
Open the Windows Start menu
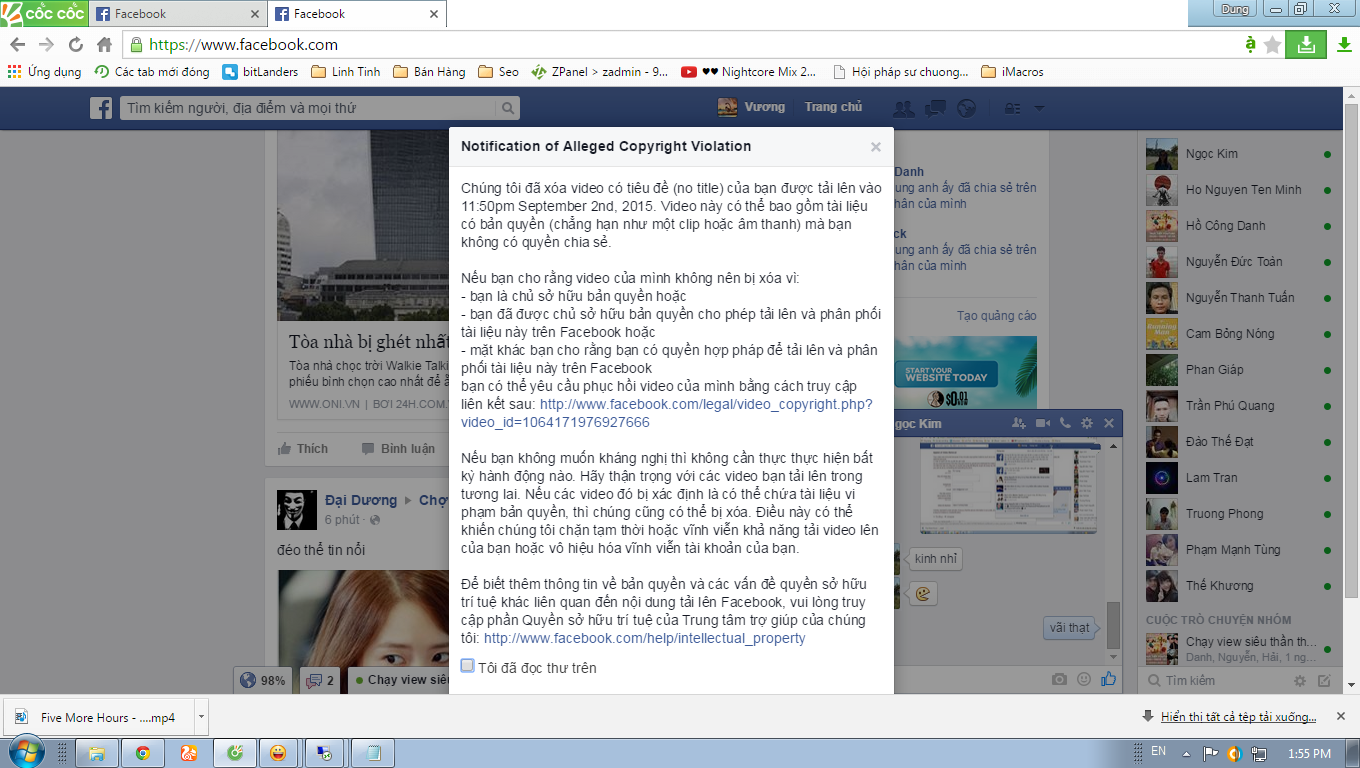point(27,752)
